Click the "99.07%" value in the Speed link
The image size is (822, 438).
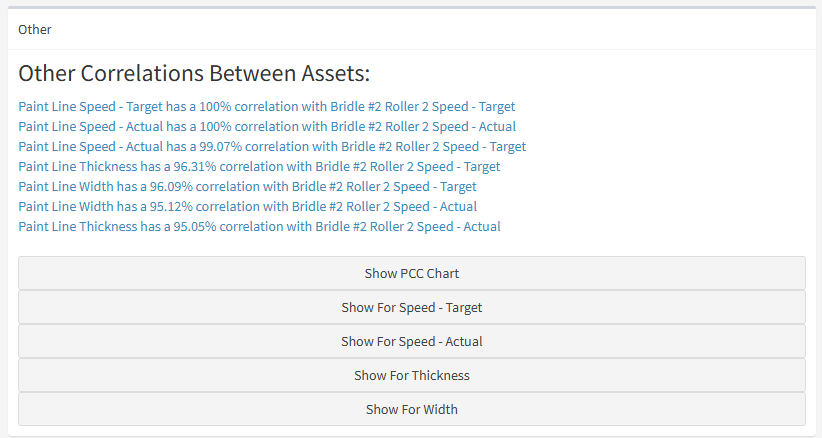[x=221, y=146]
